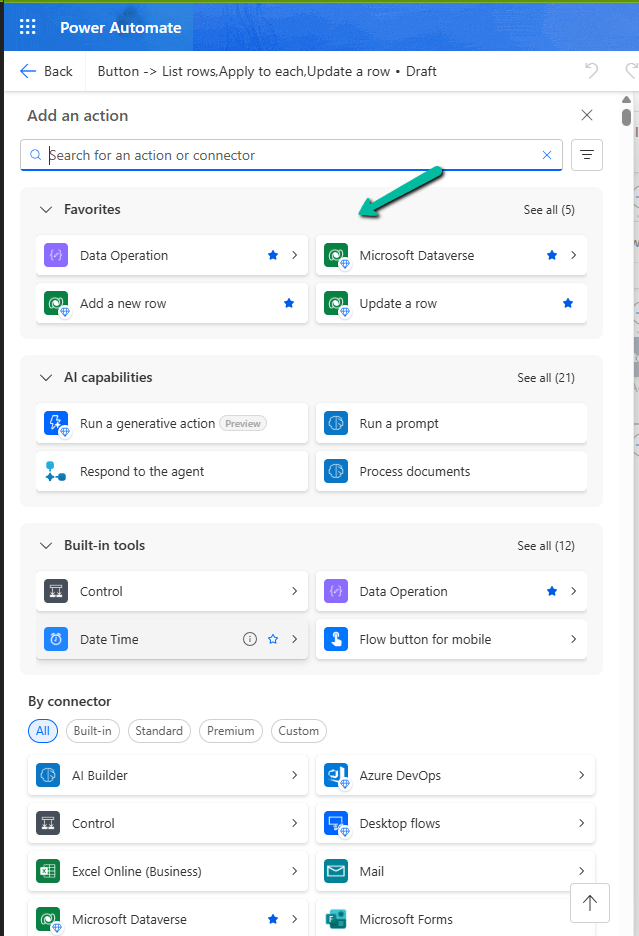
Task: Open "See all (21)" AI capabilities
Action: pos(546,377)
